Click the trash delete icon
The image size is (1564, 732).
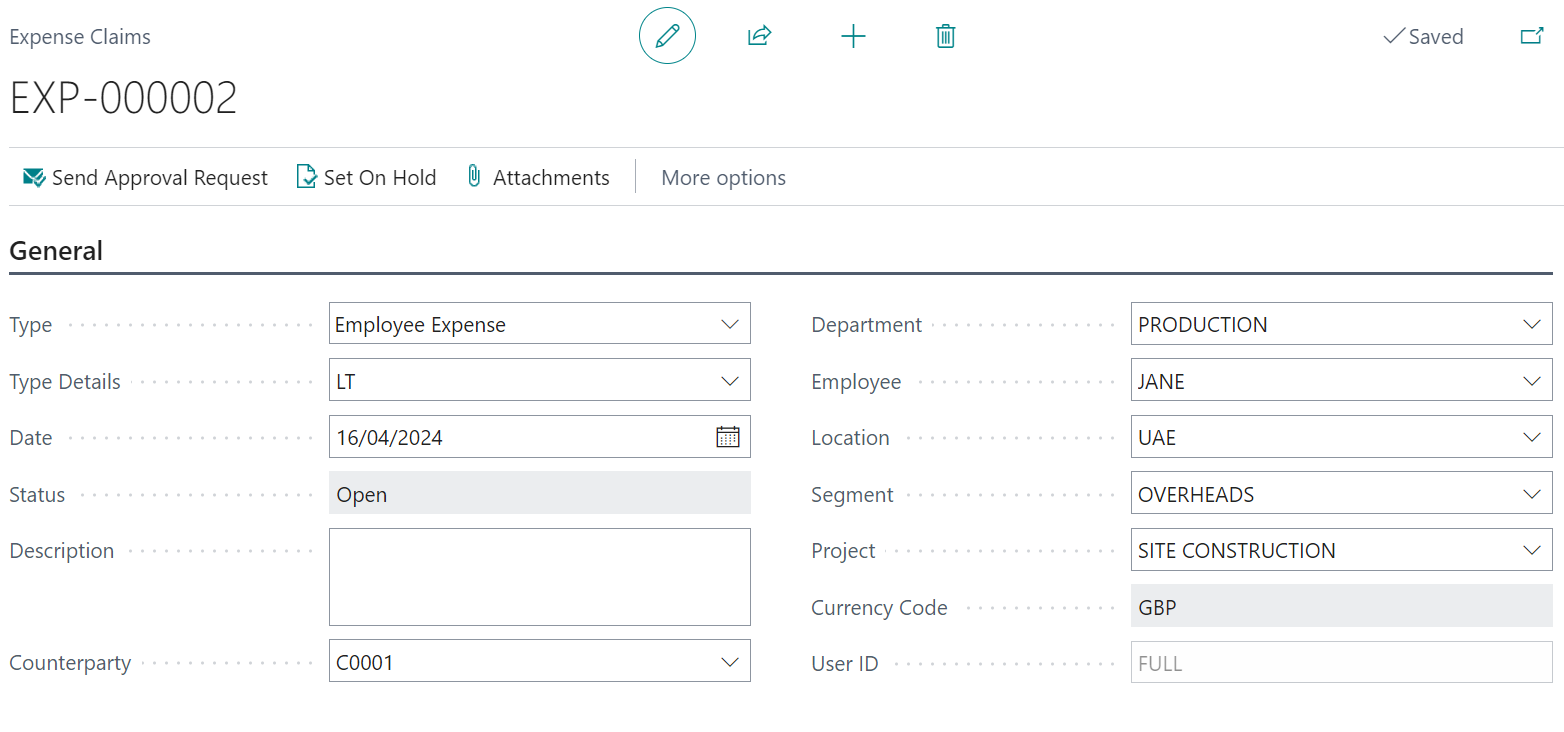tap(945, 37)
